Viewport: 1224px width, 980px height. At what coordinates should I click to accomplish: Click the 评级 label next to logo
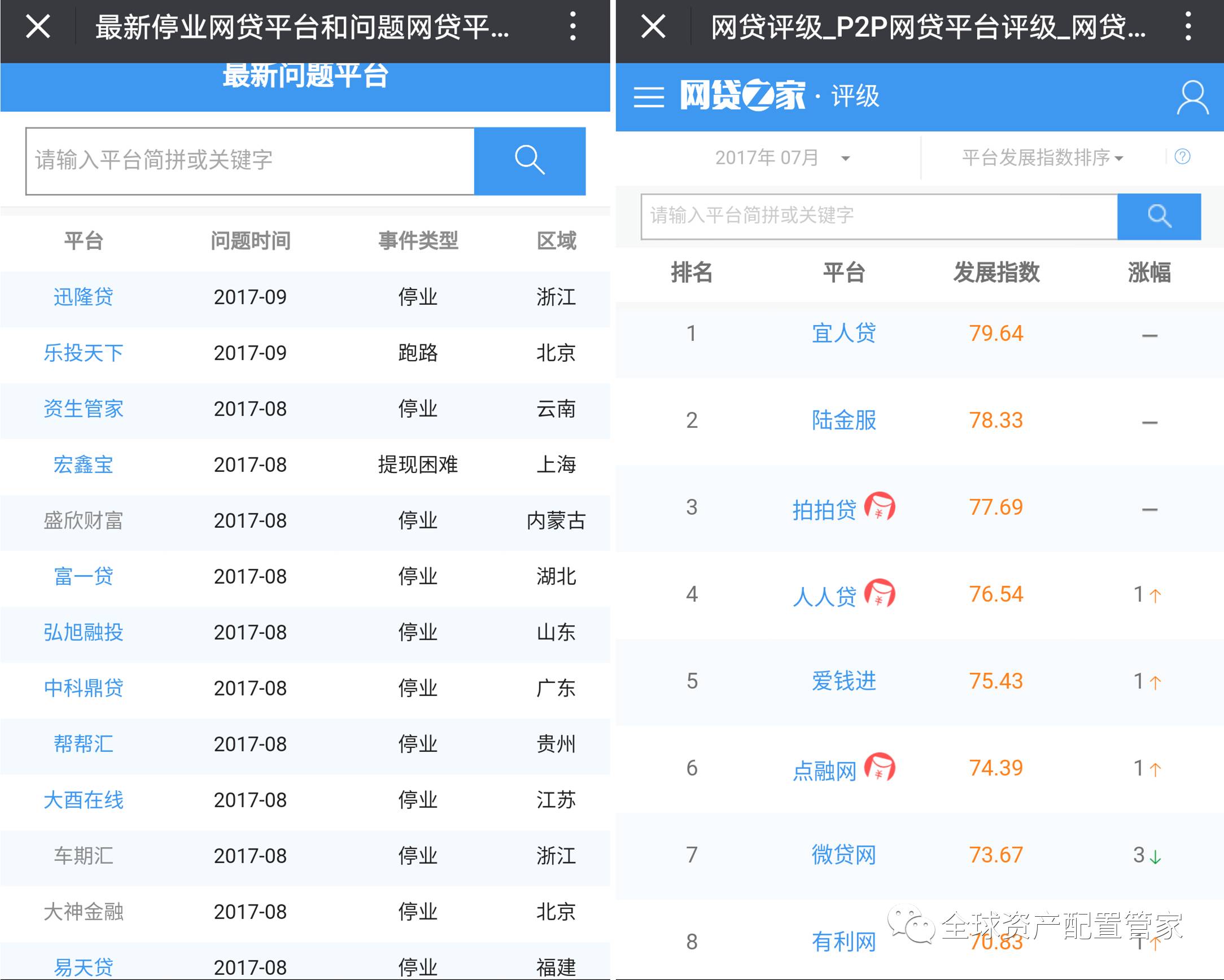click(x=855, y=96)
